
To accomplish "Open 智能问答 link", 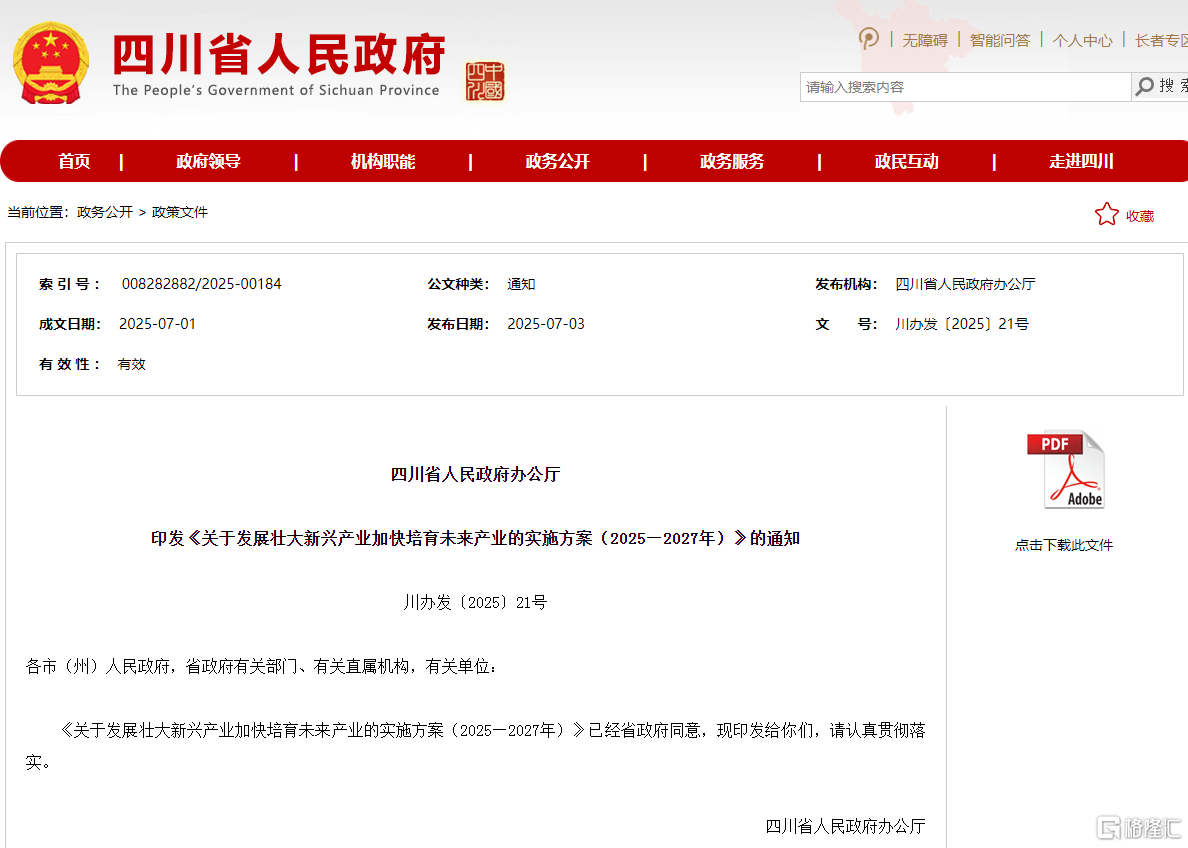I will (999, 40).
